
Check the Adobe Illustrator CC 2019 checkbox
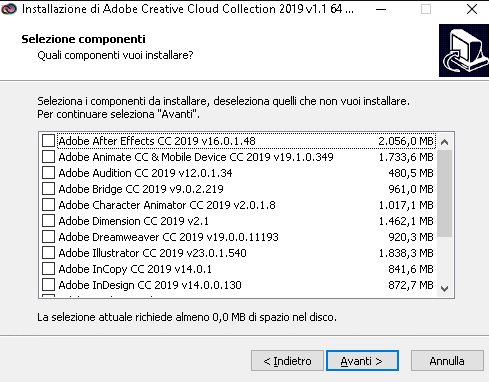pos(48,253)
